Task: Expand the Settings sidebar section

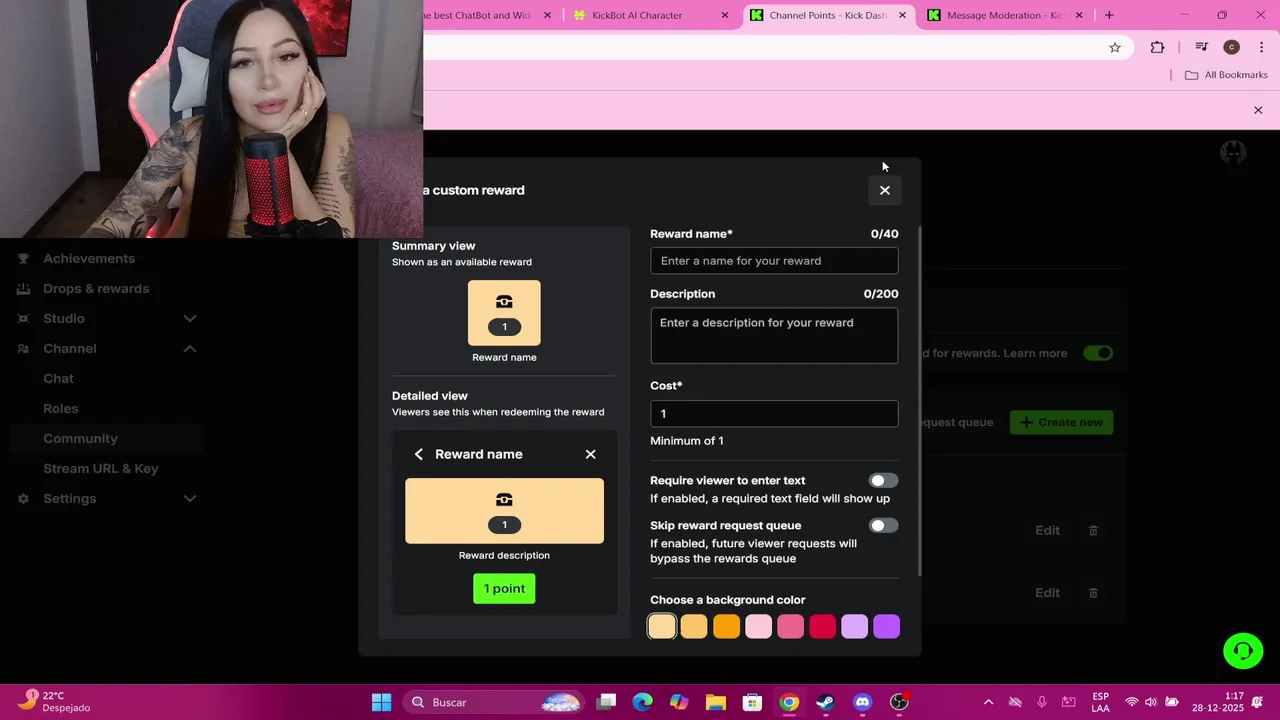Action: [x=189, y=498]
